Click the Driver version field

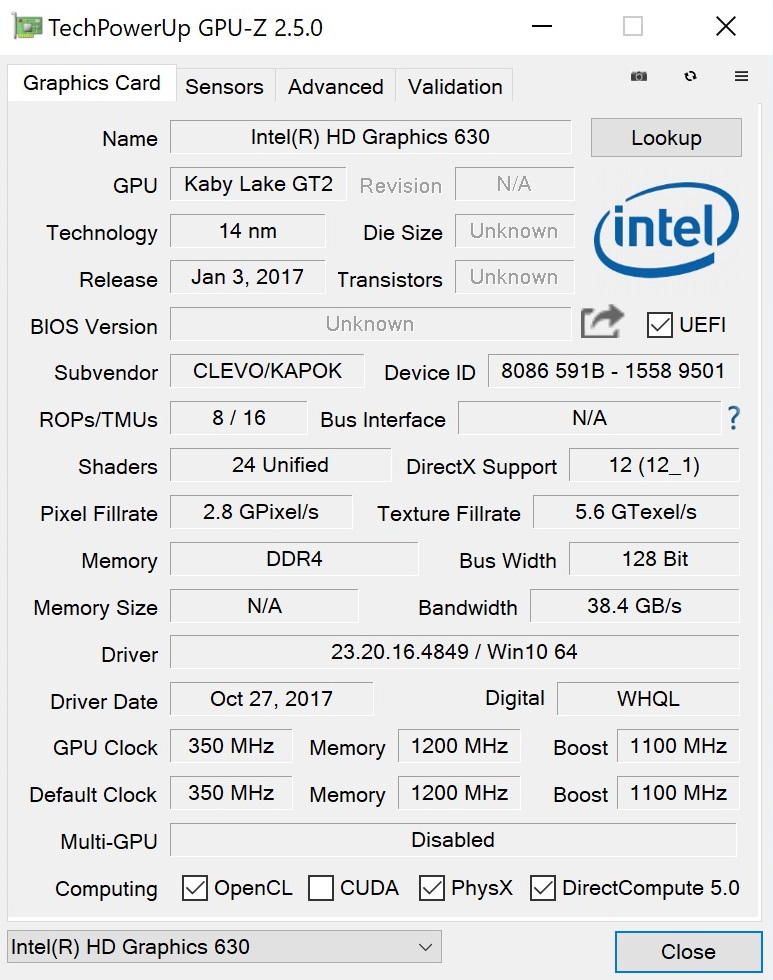pyautogui.click(x=454, y=653)
